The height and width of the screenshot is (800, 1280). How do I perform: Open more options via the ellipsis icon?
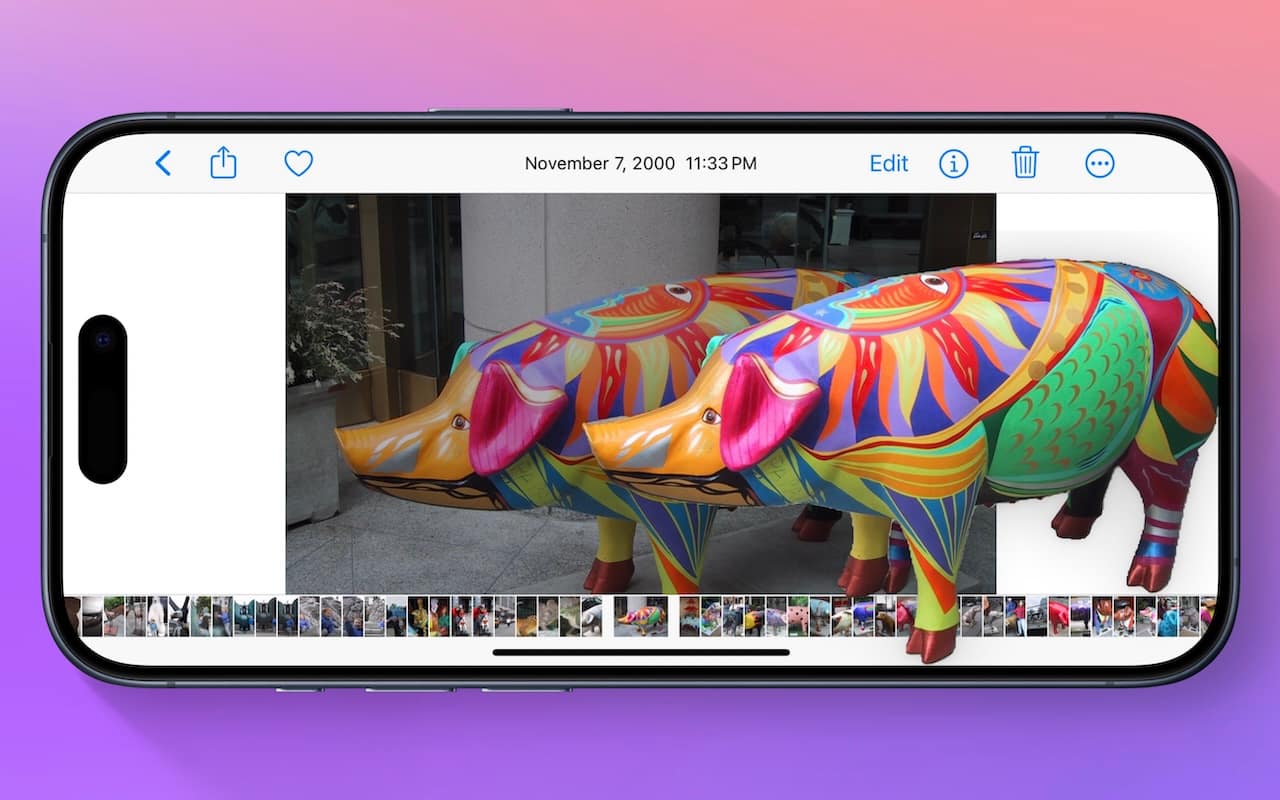(x=1099, y=163)
